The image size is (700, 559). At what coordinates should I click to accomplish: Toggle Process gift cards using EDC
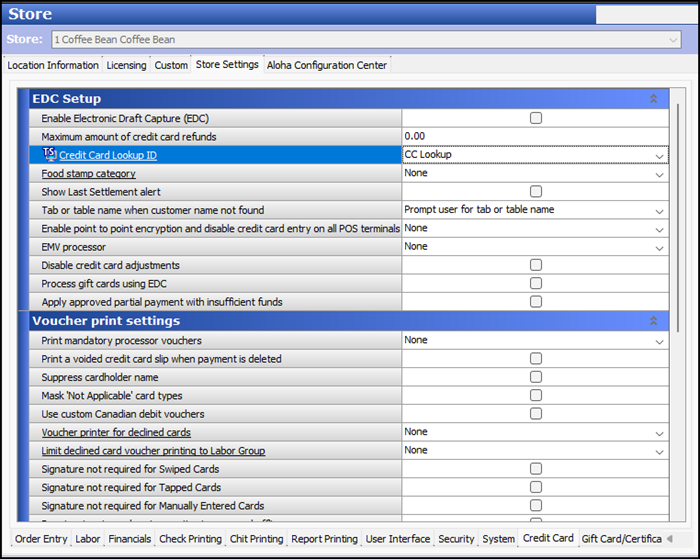pos(536,283)
